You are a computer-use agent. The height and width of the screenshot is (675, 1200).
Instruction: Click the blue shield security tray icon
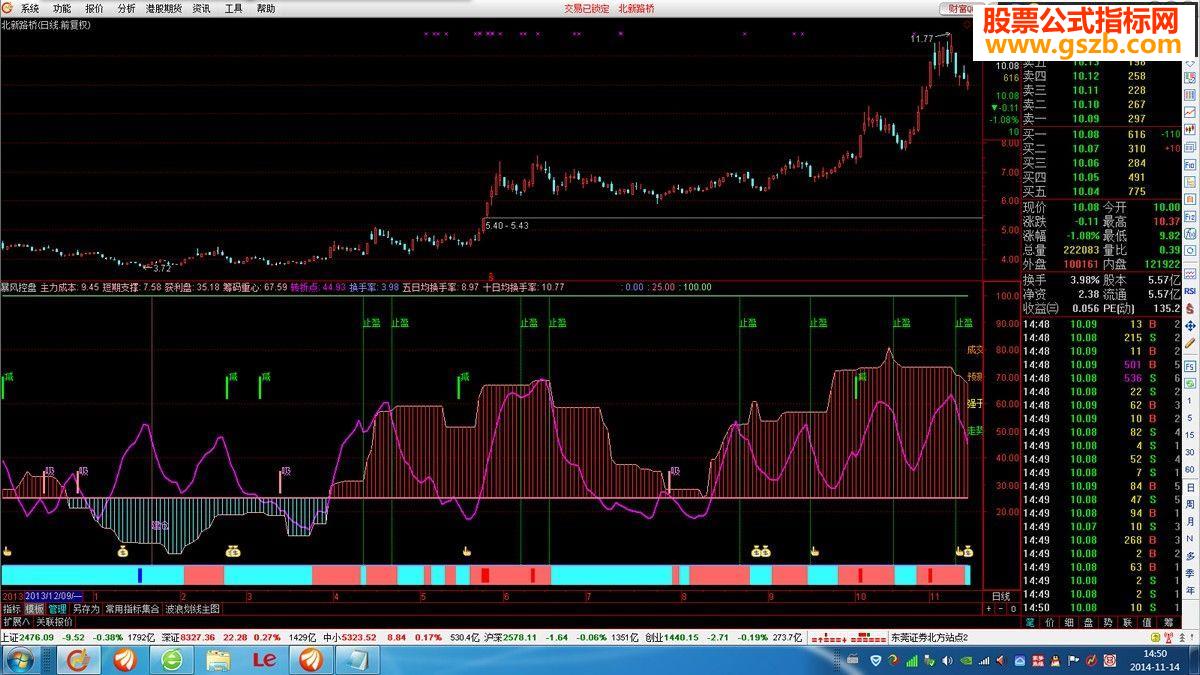[876, 660]
